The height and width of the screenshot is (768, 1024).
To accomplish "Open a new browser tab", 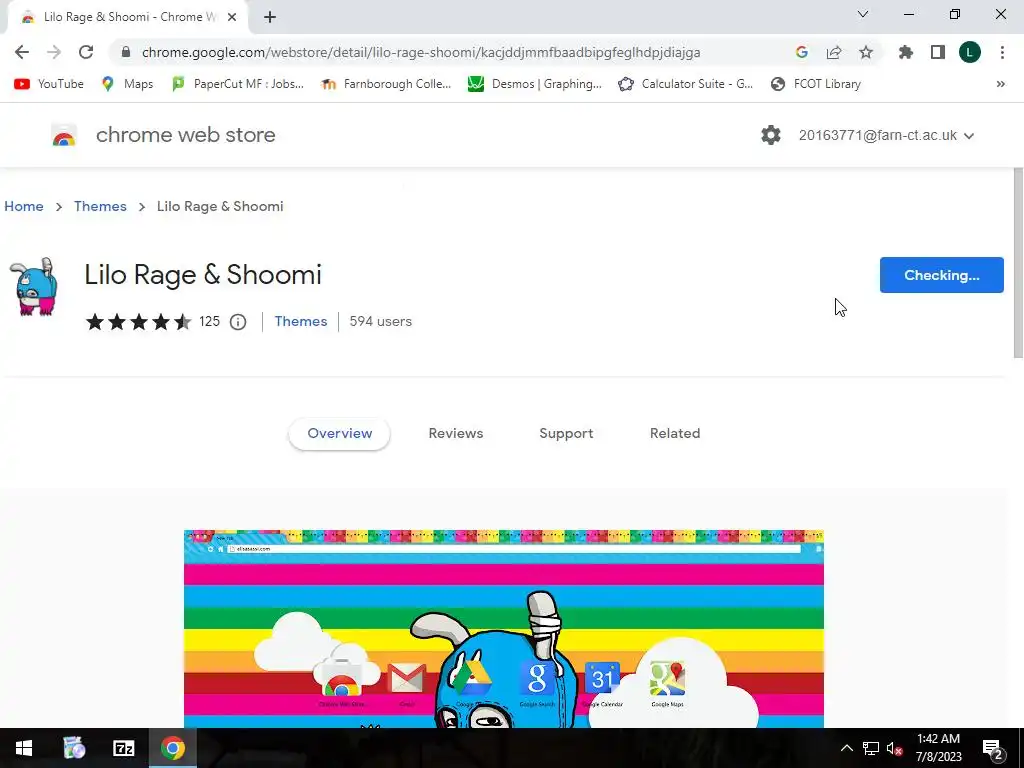I will pyautogui.click(x=270, y=18).
